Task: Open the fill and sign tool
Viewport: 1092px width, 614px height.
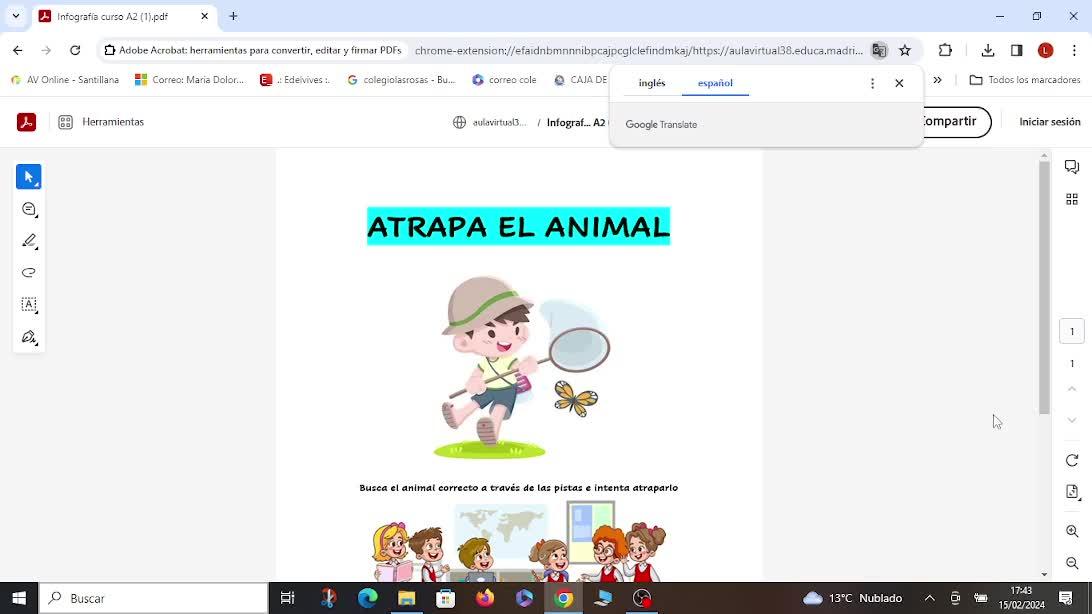Action: (x=29, y=338)
